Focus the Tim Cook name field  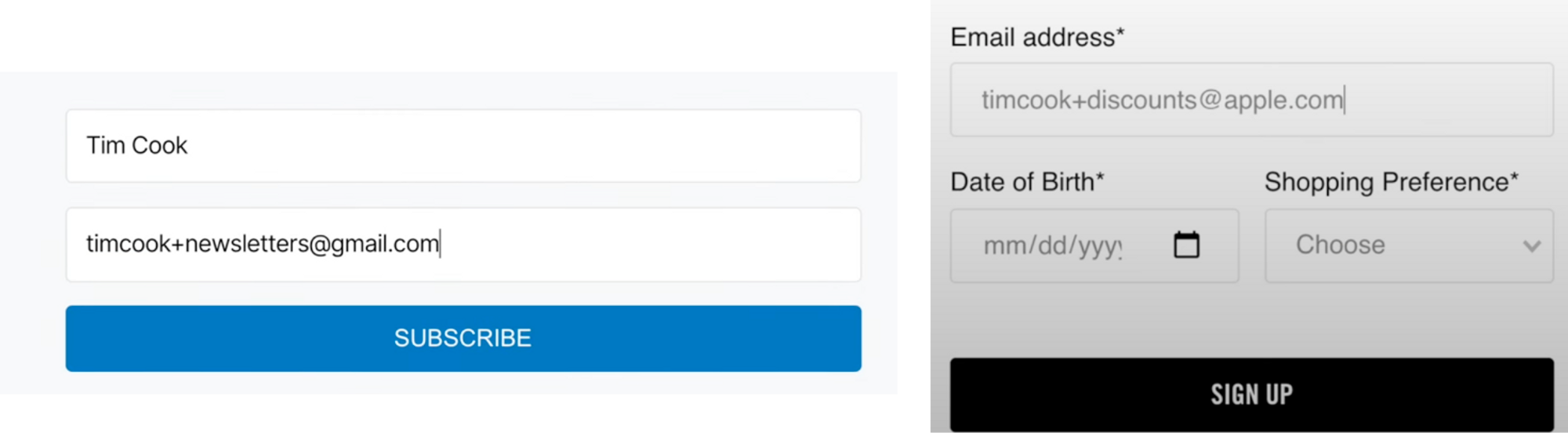463,146
